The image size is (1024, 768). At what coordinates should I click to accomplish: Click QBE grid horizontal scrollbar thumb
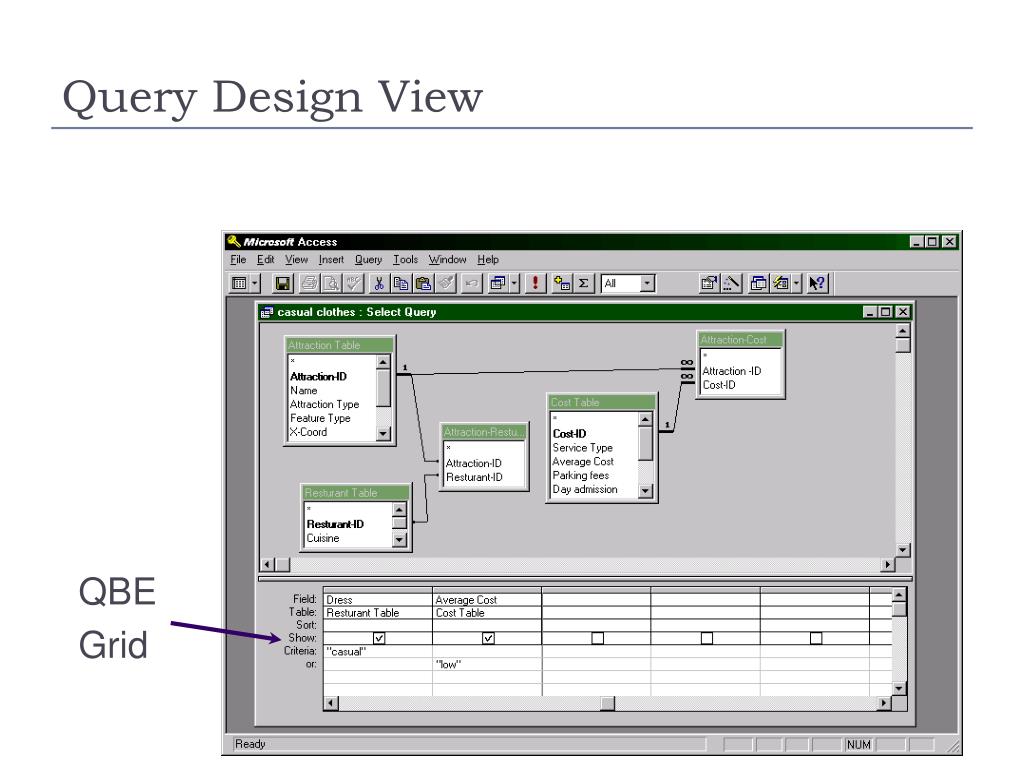[x=607, y=703]
